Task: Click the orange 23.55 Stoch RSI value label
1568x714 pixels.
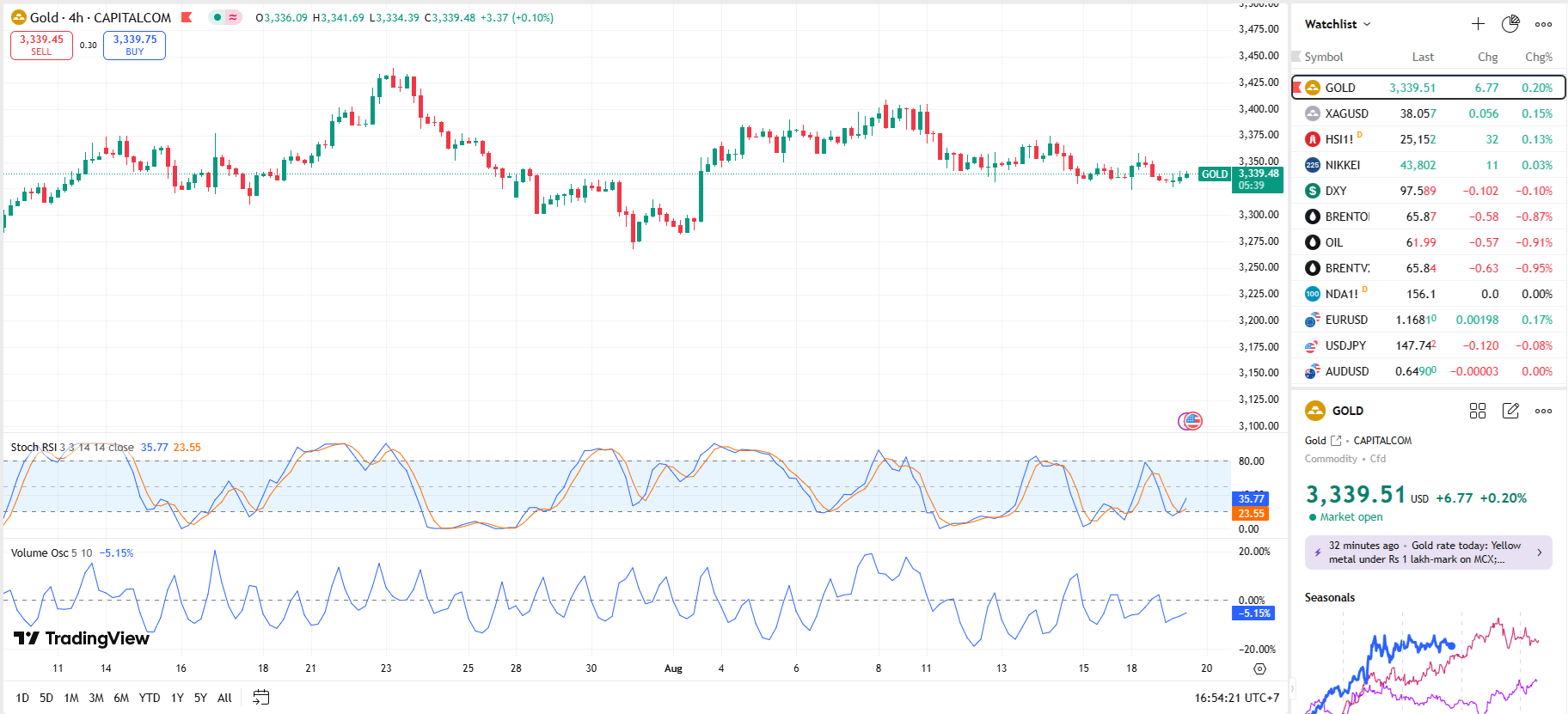Action: click(x=1251, y=514)
